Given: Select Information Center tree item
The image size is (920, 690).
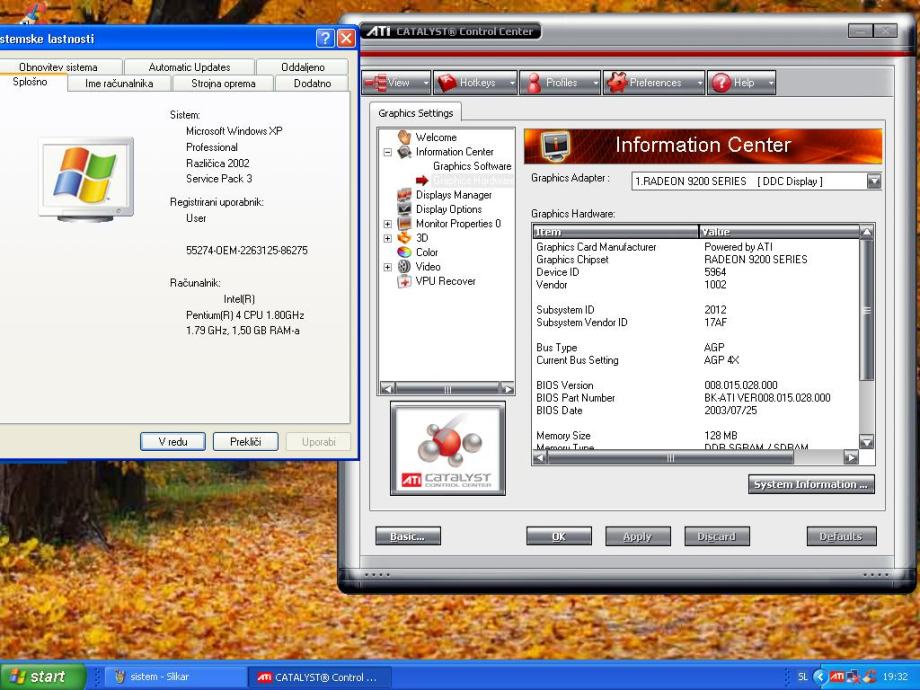Looking at the screenshot, I should pos(455,152).
